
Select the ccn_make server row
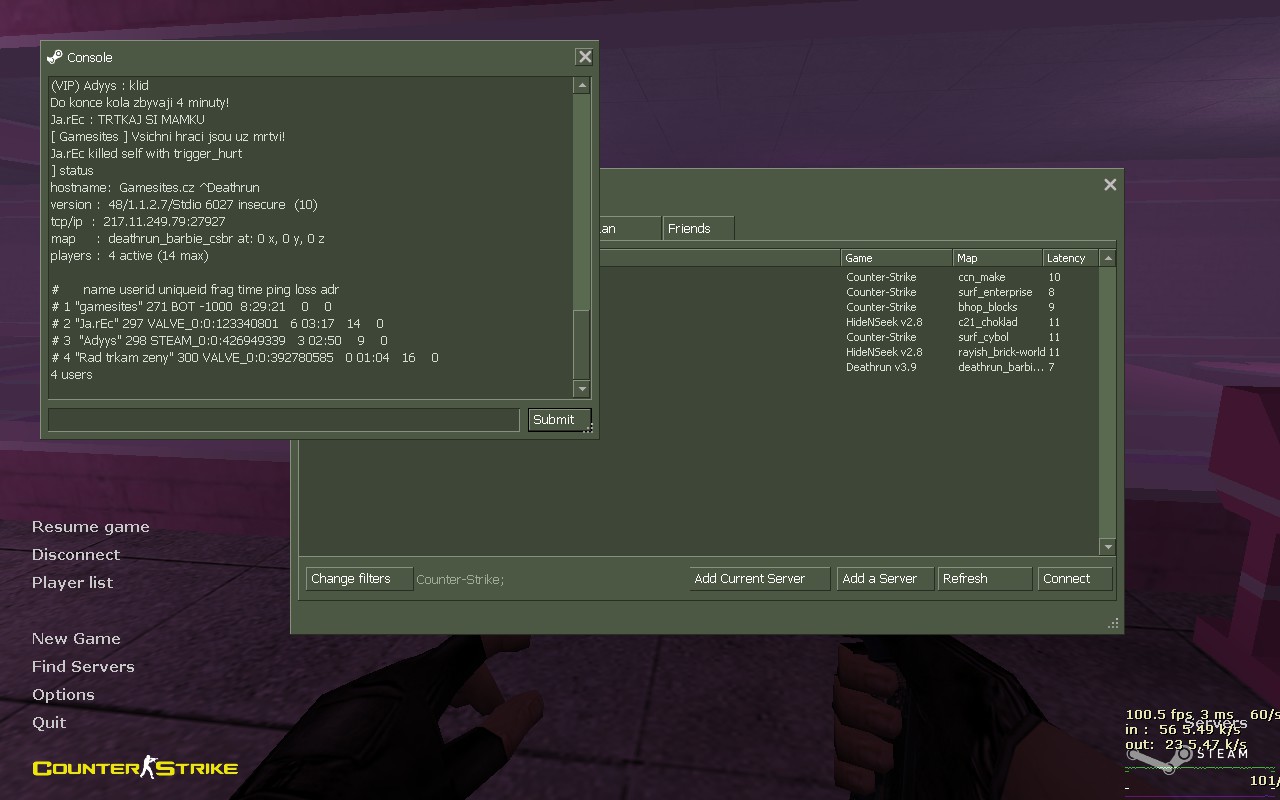click(849, 277)
